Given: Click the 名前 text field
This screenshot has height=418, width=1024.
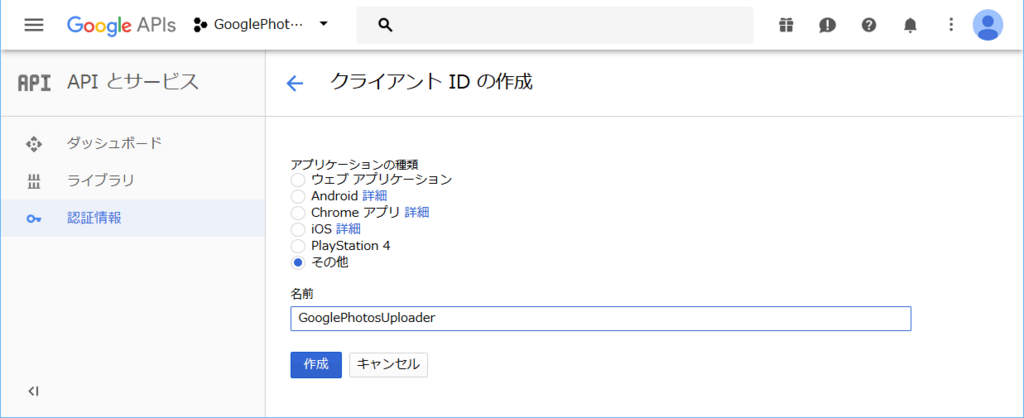Looking at the screenshot, I should click(x=601, y=319).
